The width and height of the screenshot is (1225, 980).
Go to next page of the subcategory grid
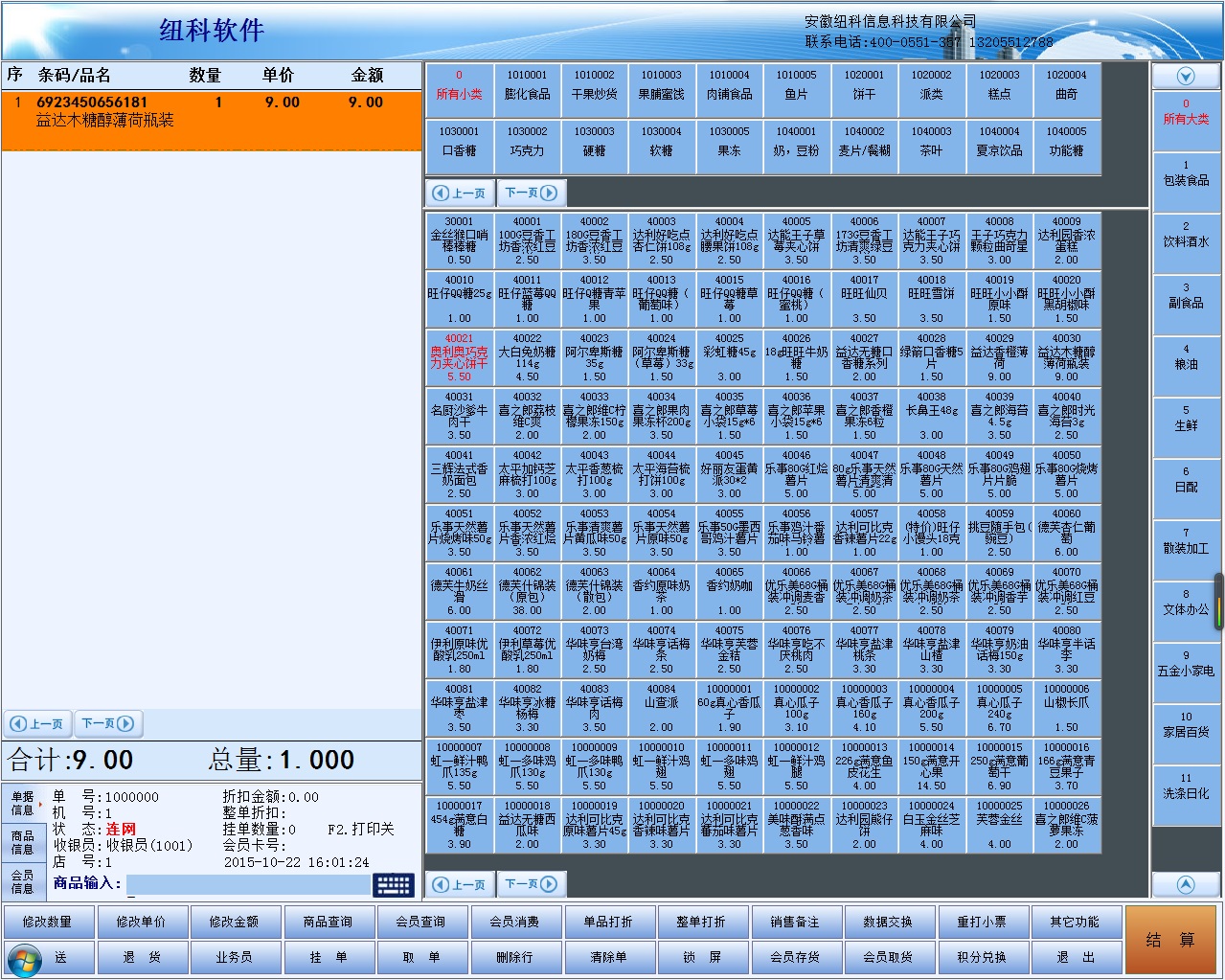click(x=530, y=193)
